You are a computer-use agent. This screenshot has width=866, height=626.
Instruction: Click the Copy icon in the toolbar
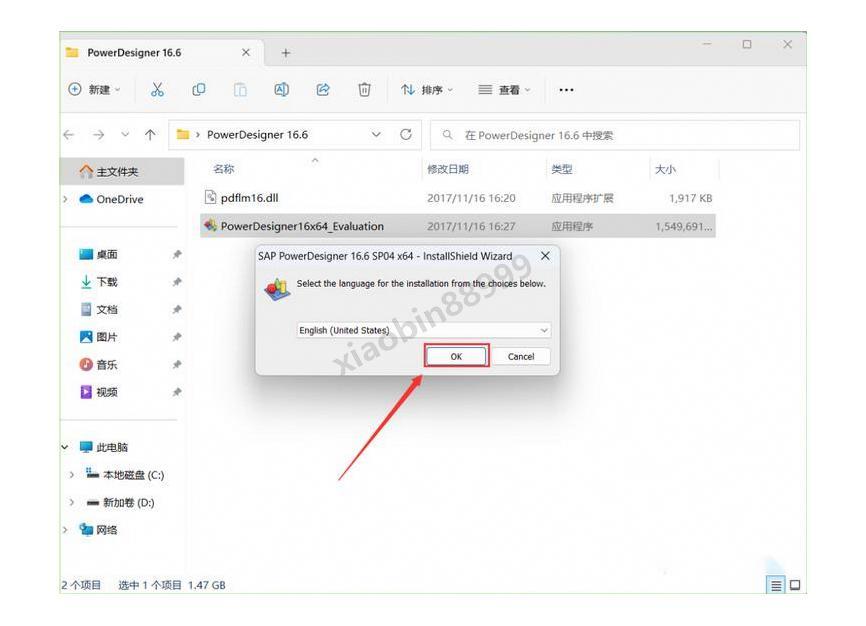tap(199, 90)
